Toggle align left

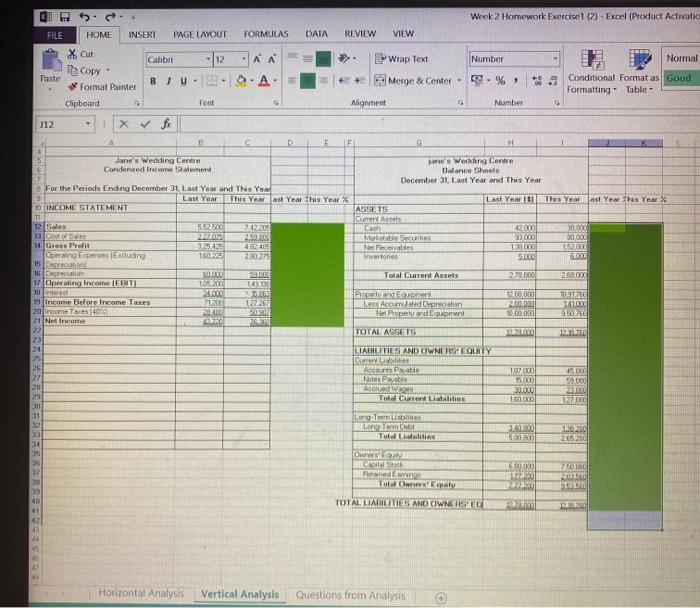click(292, 81)
